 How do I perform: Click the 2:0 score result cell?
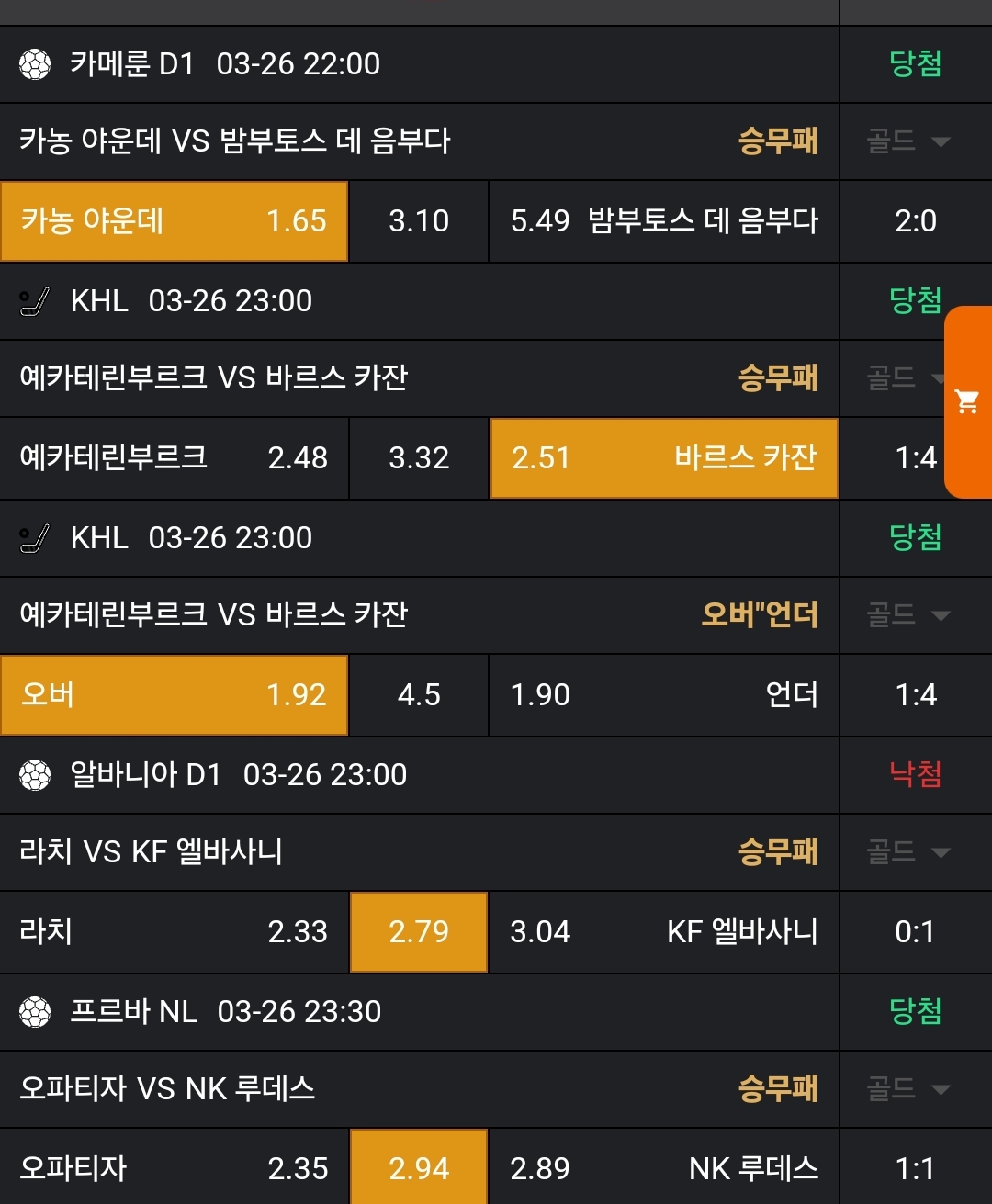click(915, 221)
